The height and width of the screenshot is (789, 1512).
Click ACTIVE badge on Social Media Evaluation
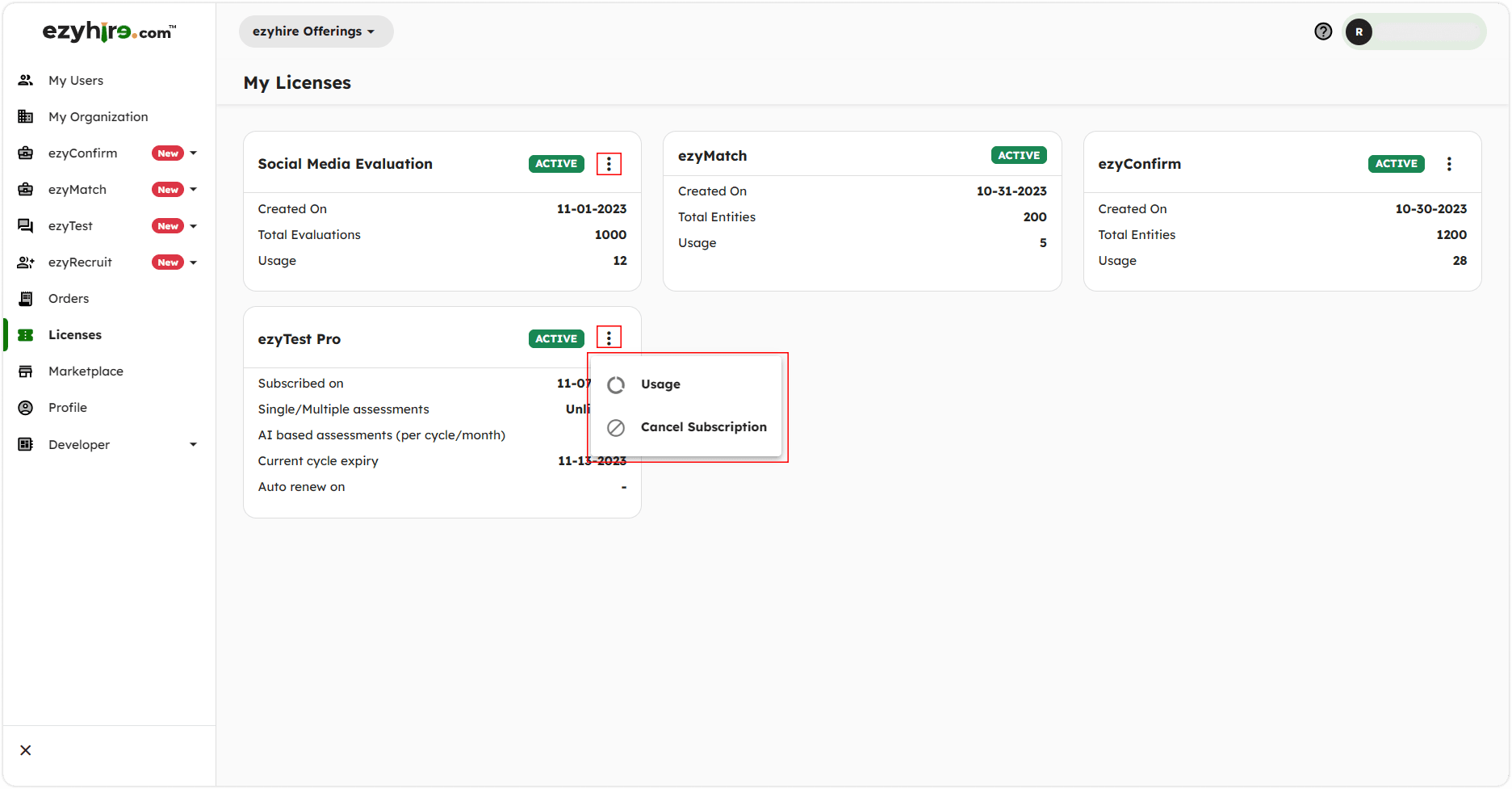[556, 163]
